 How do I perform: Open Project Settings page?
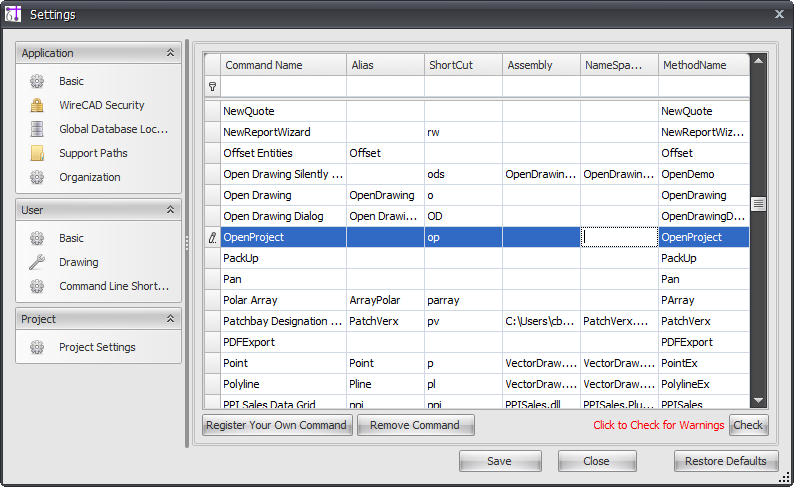[x=97, y=347]
